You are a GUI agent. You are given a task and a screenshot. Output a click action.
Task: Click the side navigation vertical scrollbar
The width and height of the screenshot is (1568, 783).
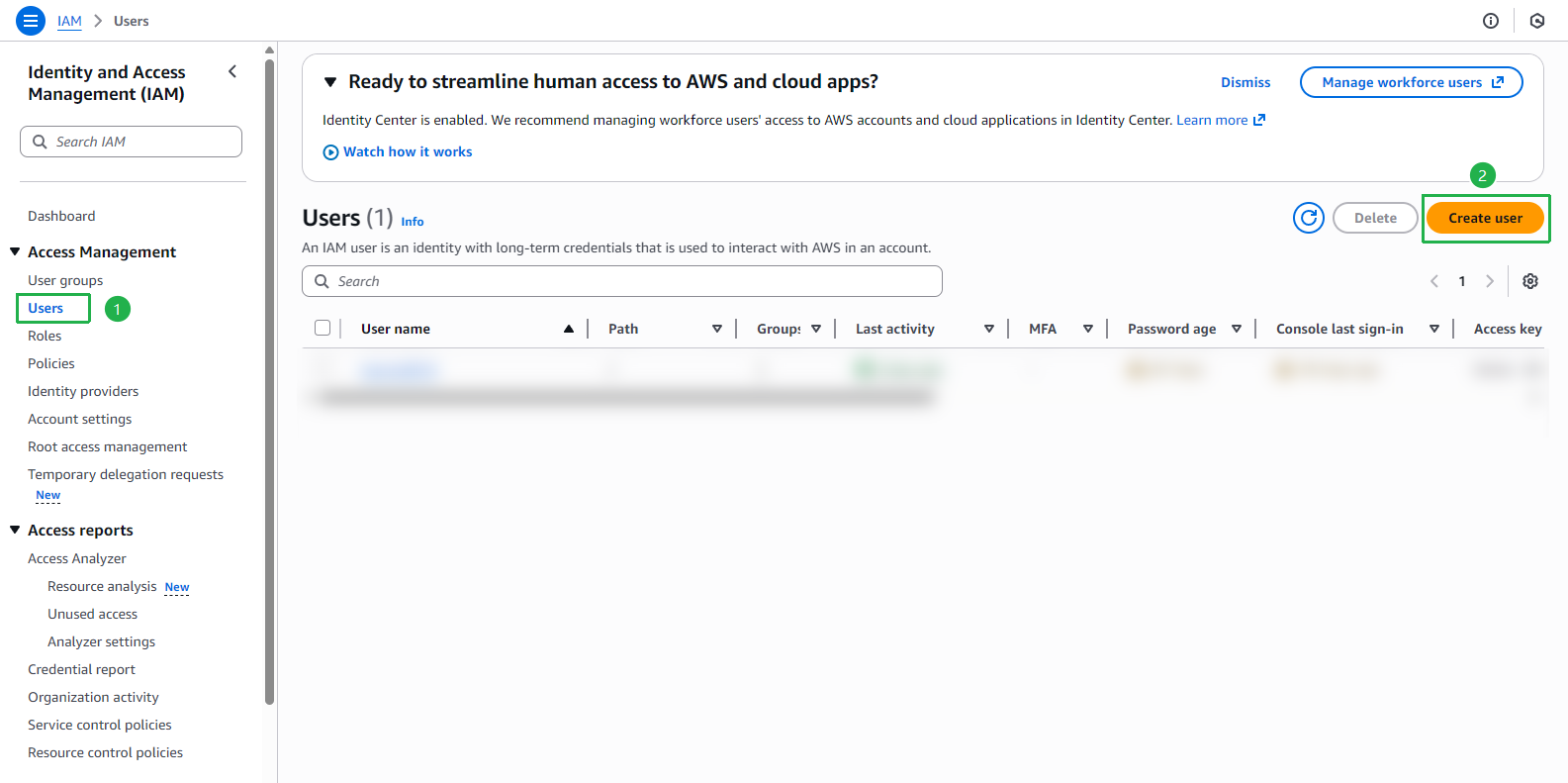click(270, 381)
